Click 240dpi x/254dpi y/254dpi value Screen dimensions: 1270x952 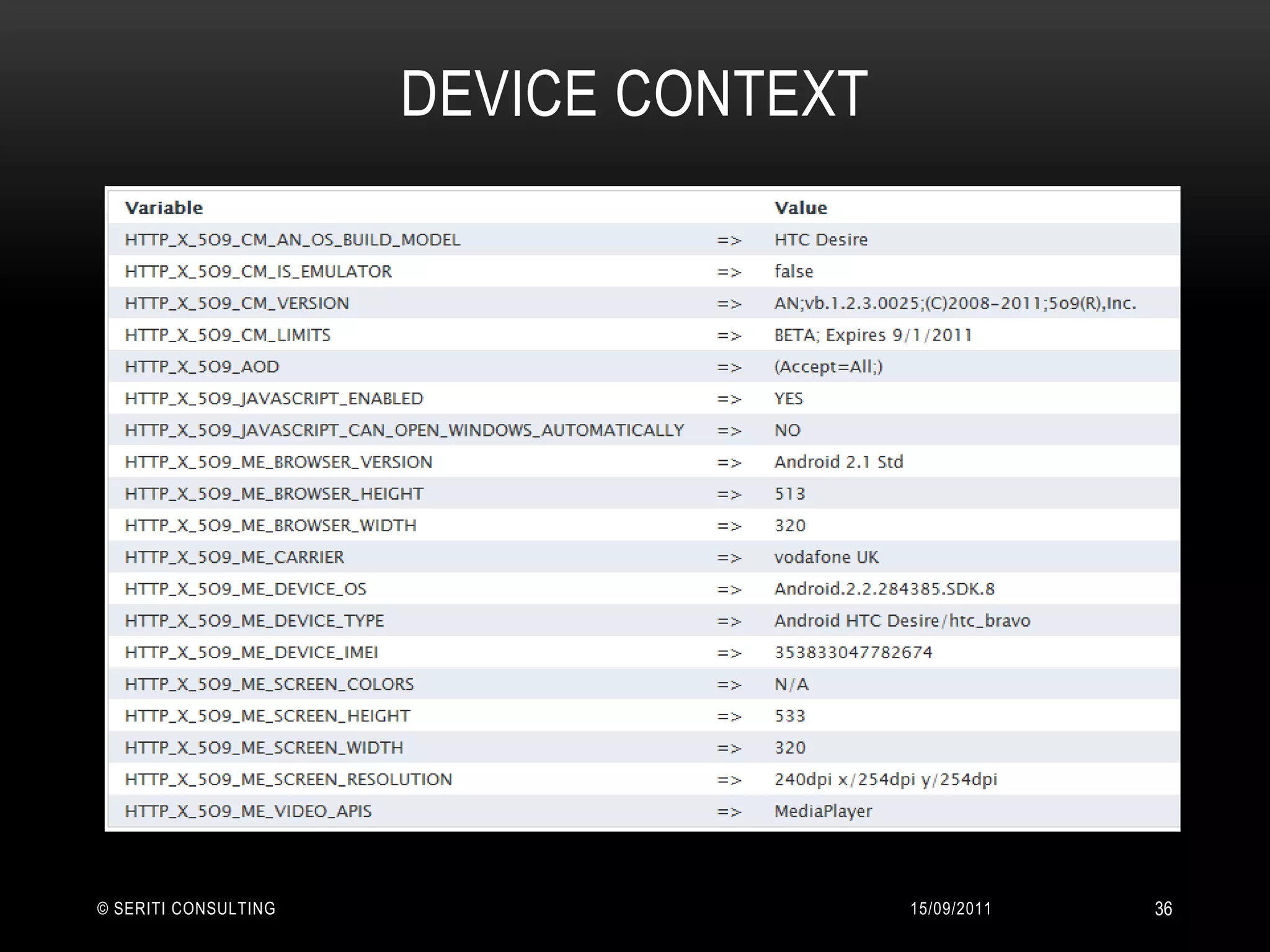click(x=886, y=779)
